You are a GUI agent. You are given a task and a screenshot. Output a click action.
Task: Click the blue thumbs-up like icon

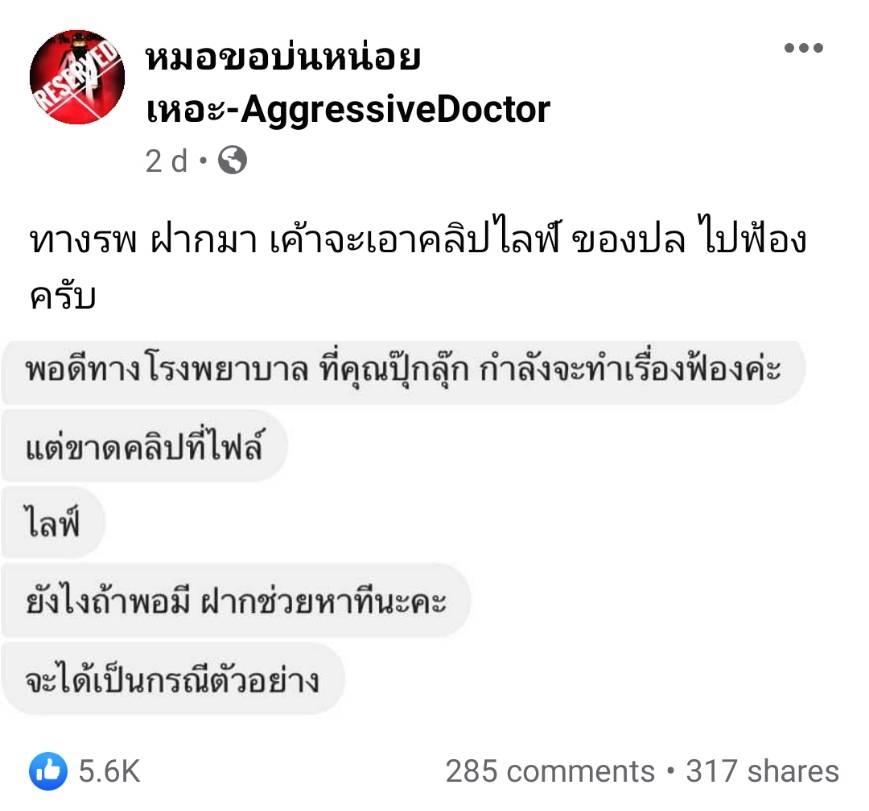[47, 770]
